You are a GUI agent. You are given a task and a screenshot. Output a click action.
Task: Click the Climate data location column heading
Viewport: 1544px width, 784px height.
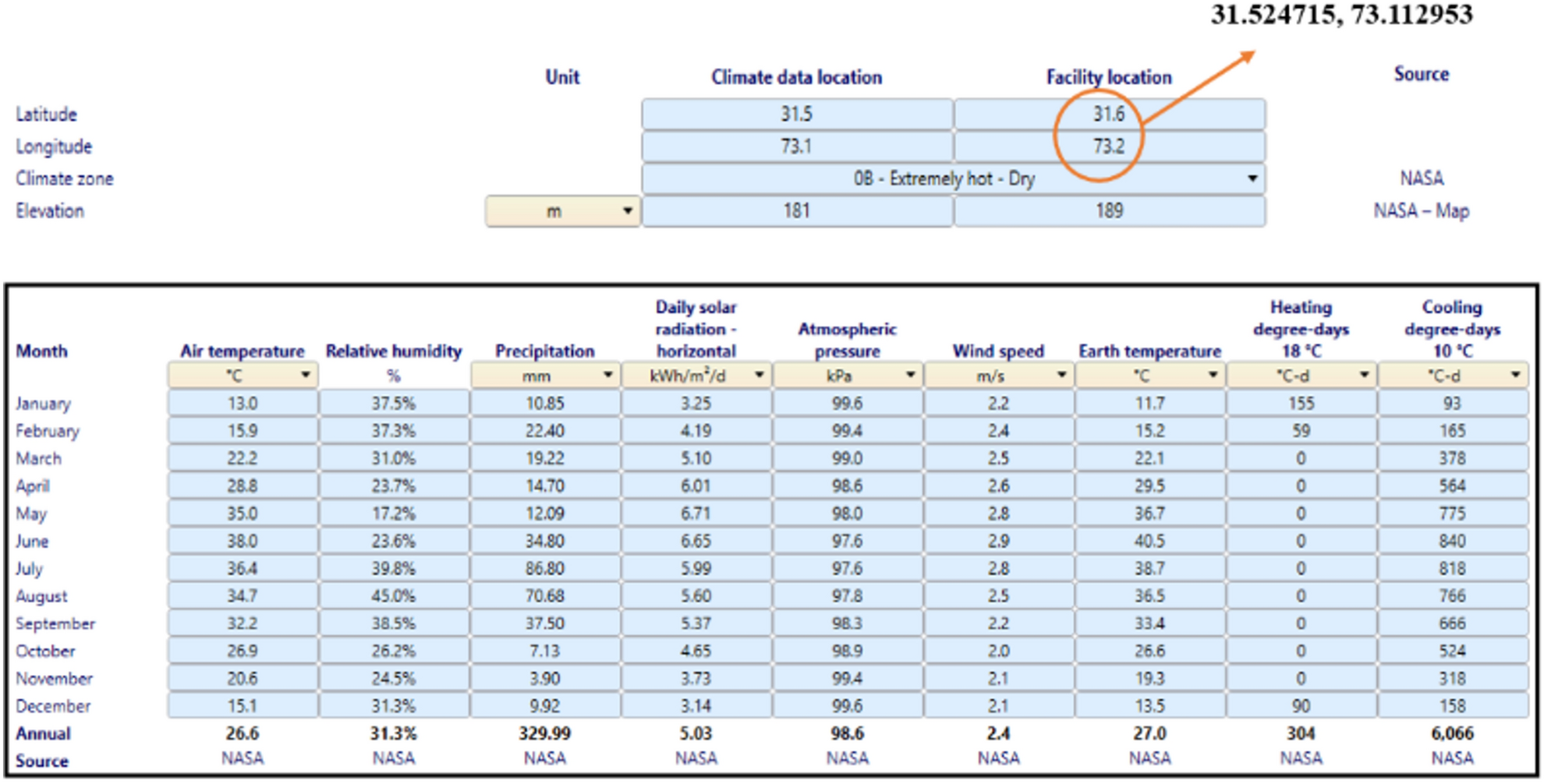[796, 77]
